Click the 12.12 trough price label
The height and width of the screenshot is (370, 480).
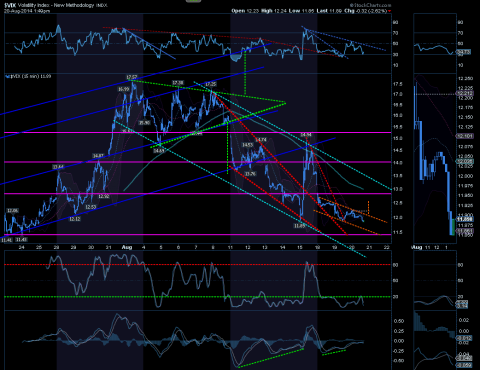tap(75, 219)
